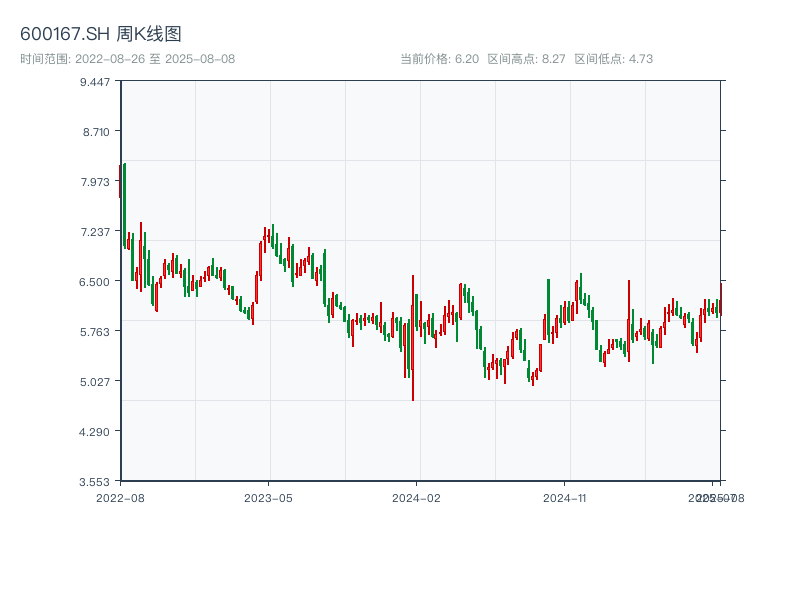Click the 区间低点 4.73 label

click(x=613, y=59)
